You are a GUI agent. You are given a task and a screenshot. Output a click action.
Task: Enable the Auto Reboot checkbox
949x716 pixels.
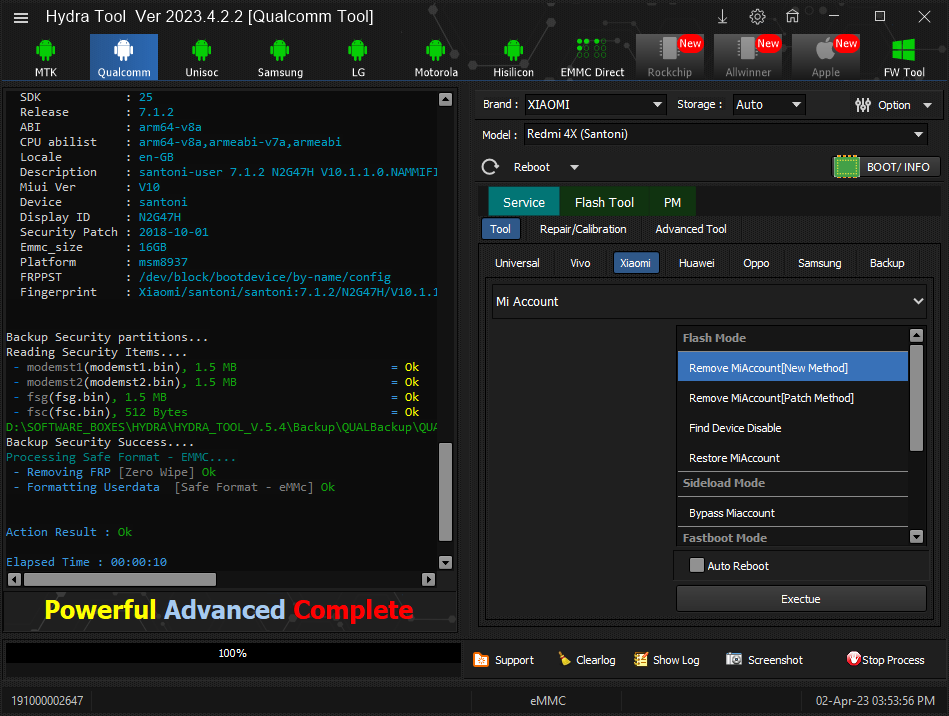(697, 566)
